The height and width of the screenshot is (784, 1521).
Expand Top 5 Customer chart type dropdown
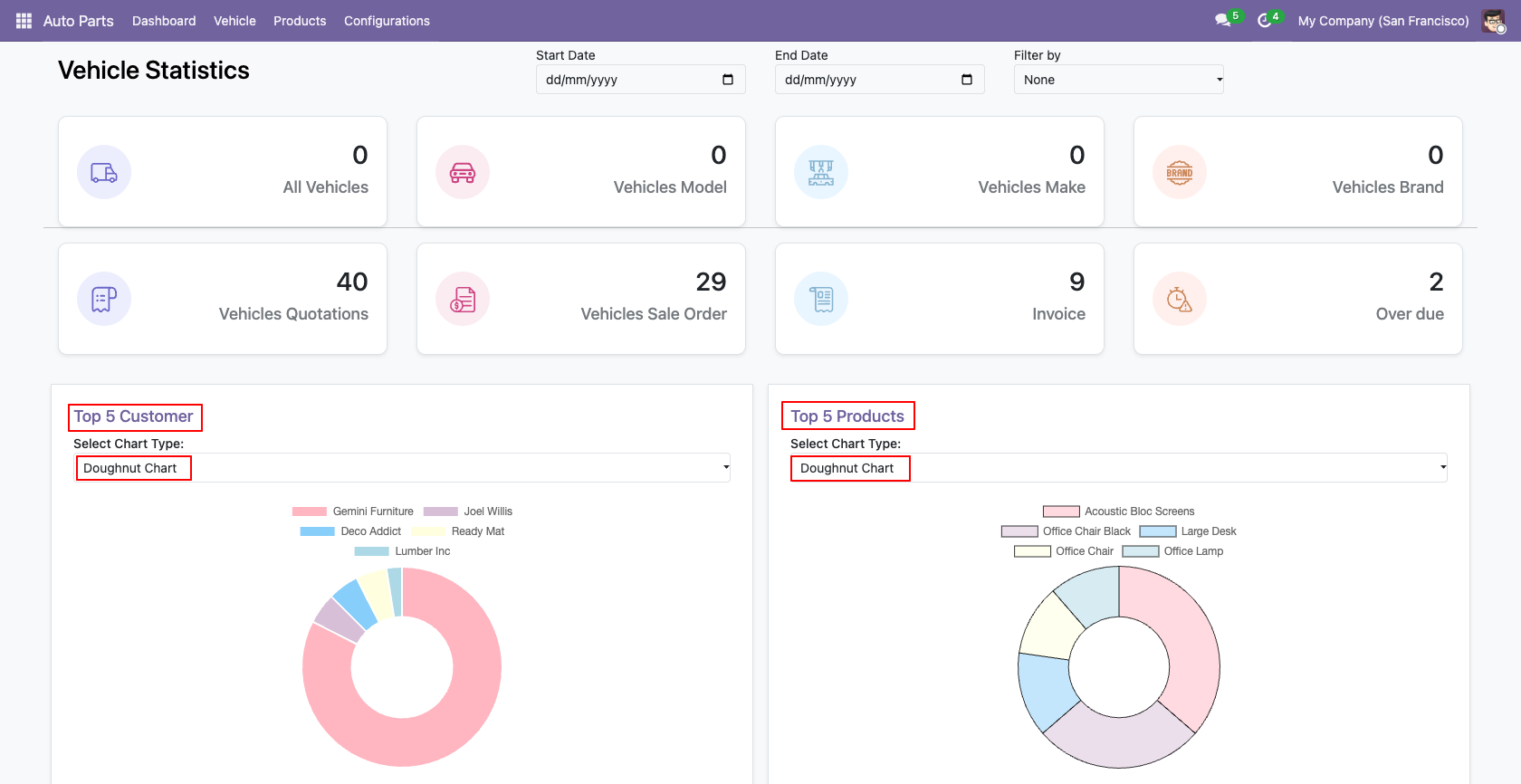[x=402, y=468]
